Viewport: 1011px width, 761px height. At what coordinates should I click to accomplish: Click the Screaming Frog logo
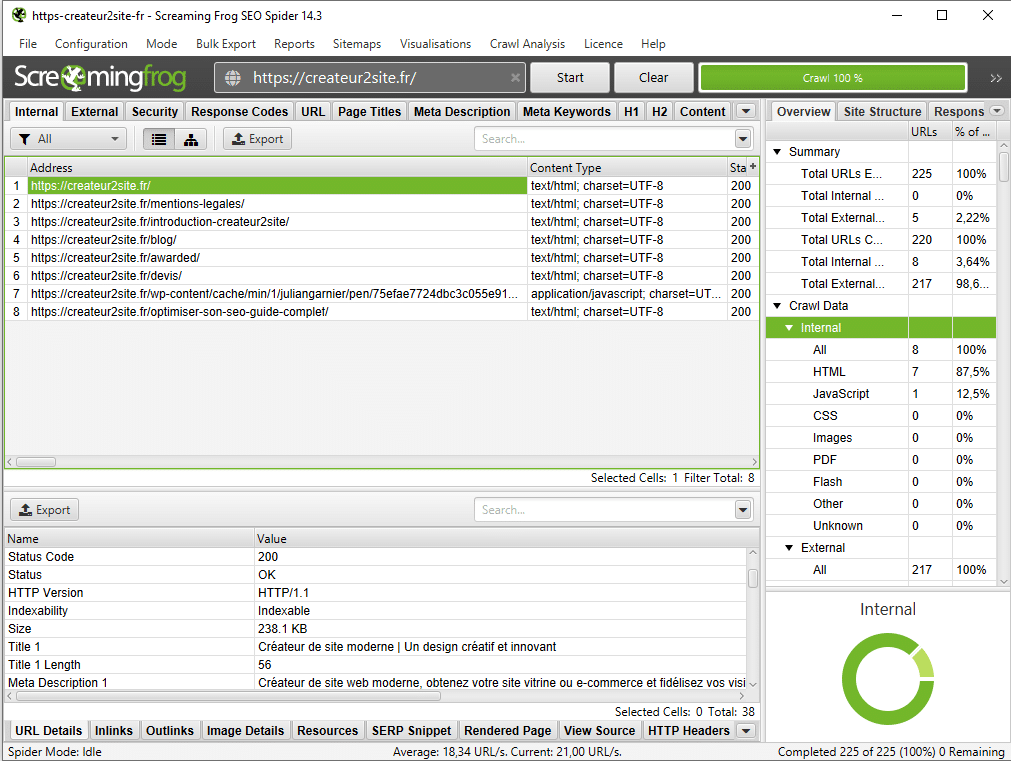[x=100, y=77]
